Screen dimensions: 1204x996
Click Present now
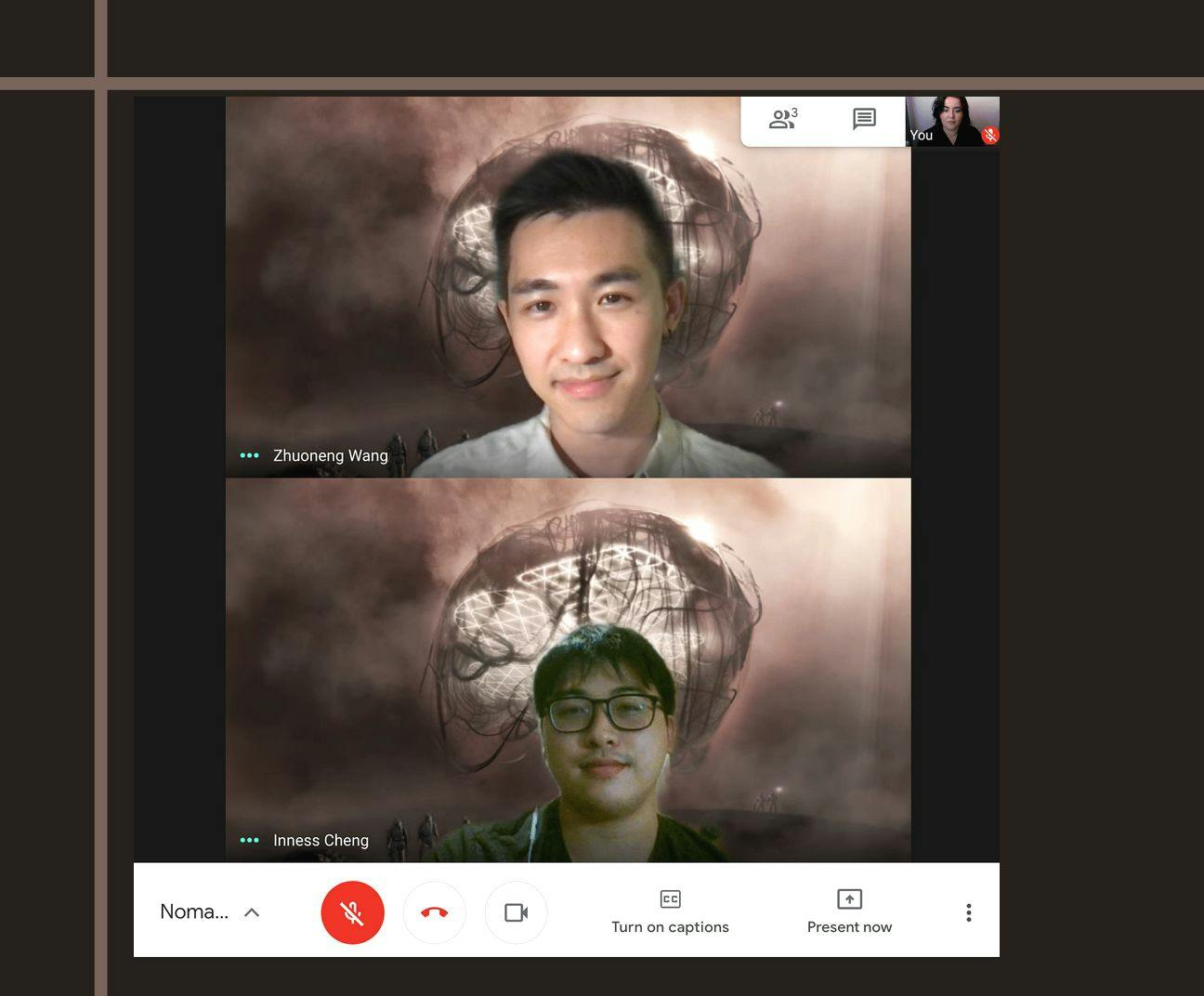(849, 911)
